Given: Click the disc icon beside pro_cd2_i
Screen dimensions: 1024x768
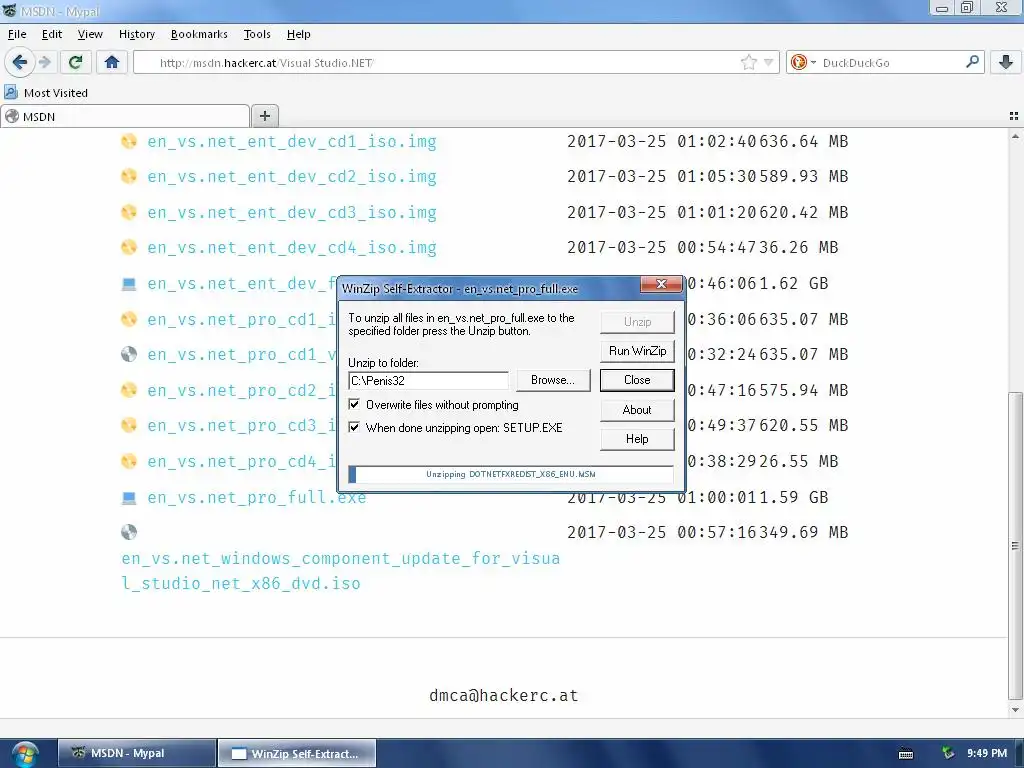Looking at the screenshot, I should point(129,390).
